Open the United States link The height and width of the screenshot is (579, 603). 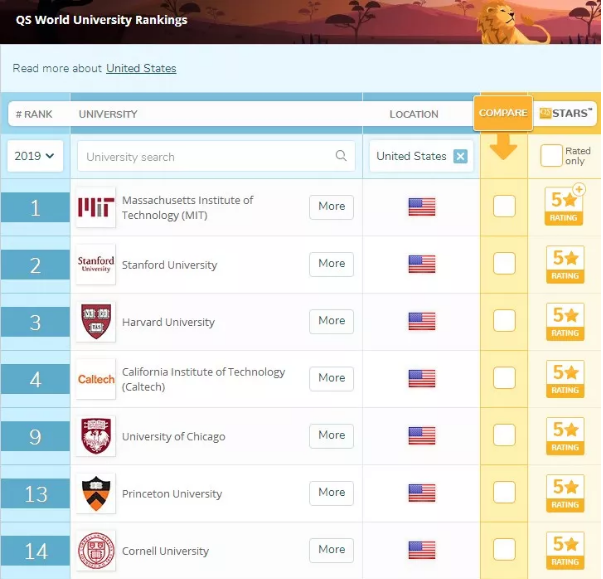(141, 68)
